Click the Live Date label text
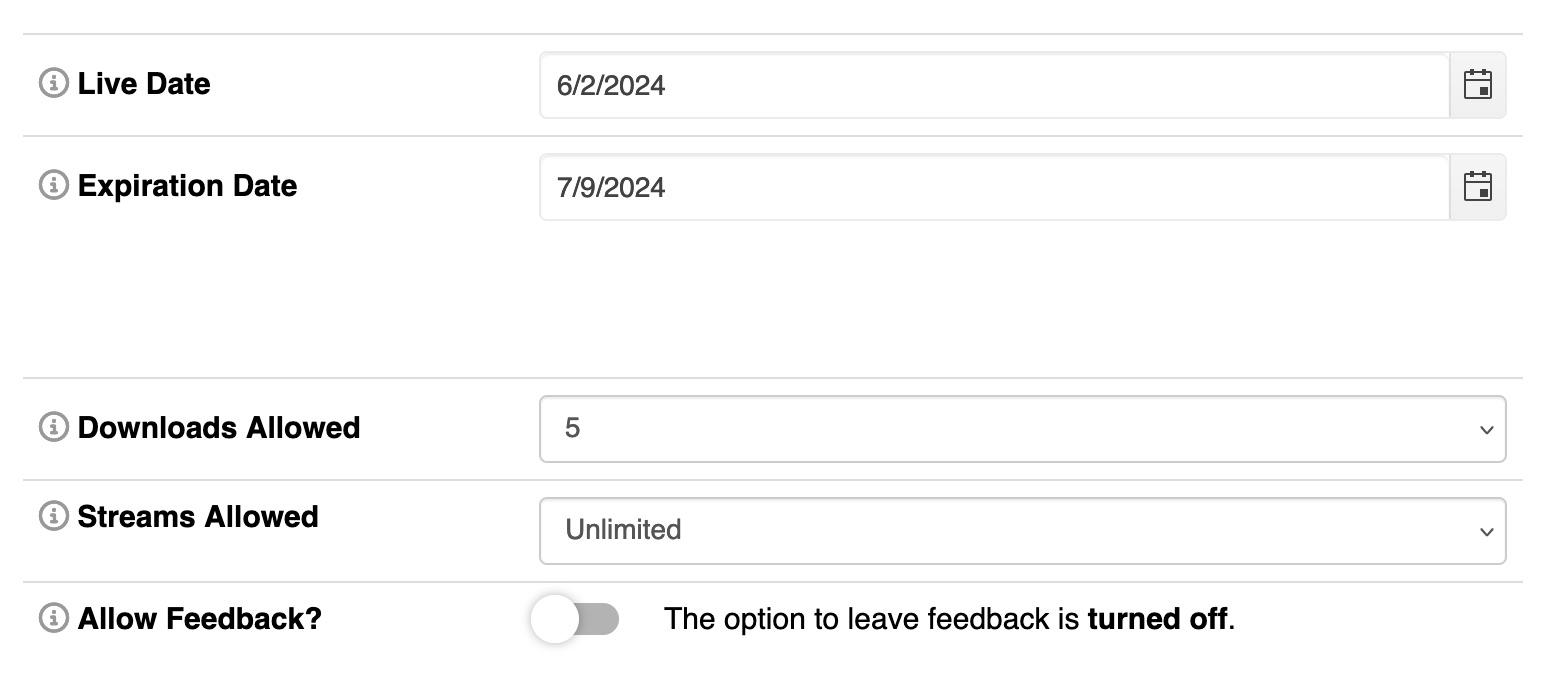 (144, 84)
